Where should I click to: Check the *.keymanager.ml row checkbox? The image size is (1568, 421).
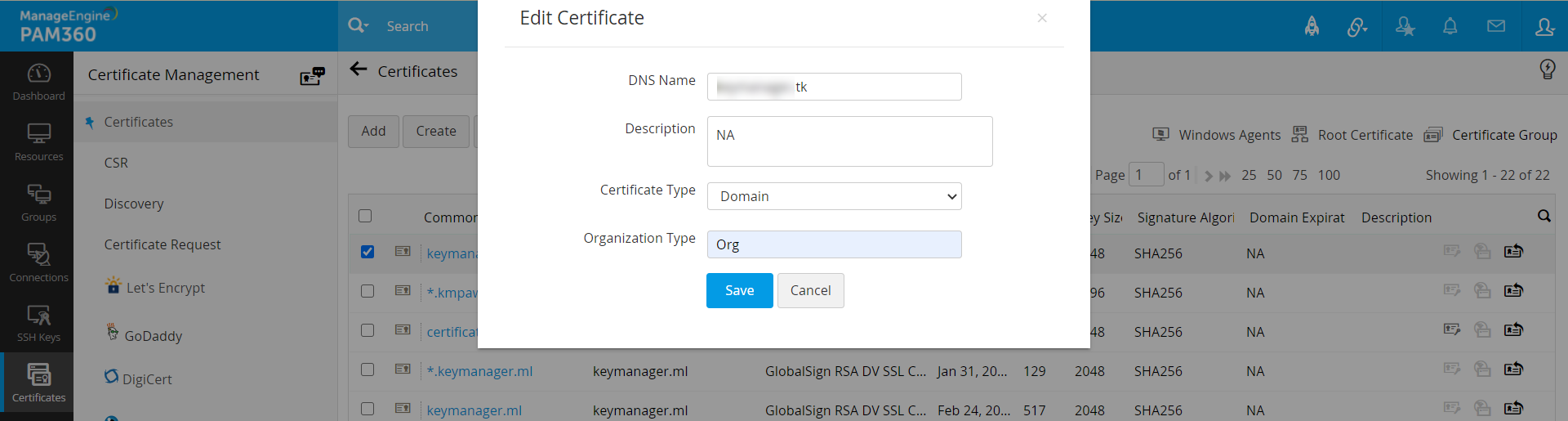click(x=367, y=369)
